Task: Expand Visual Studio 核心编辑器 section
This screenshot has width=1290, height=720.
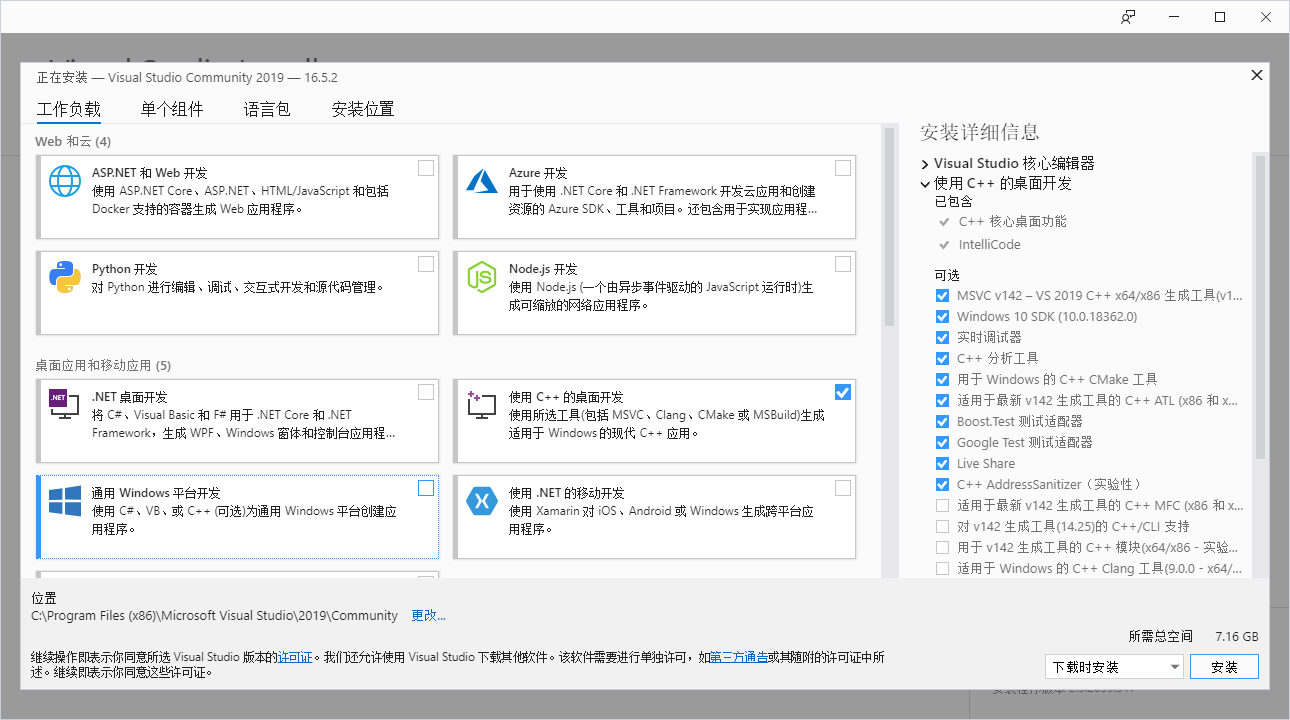Action: point(925,164)
